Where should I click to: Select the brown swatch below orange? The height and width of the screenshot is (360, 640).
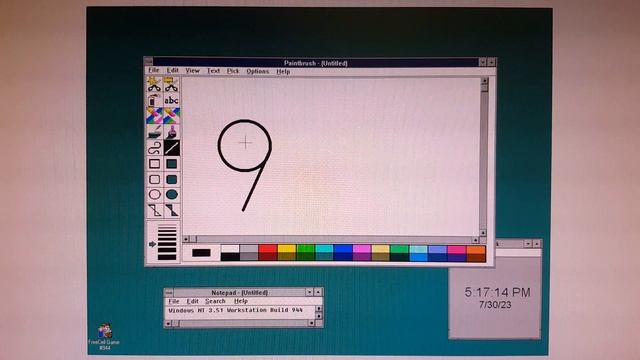pyautogui.click(x=476, y=258)
